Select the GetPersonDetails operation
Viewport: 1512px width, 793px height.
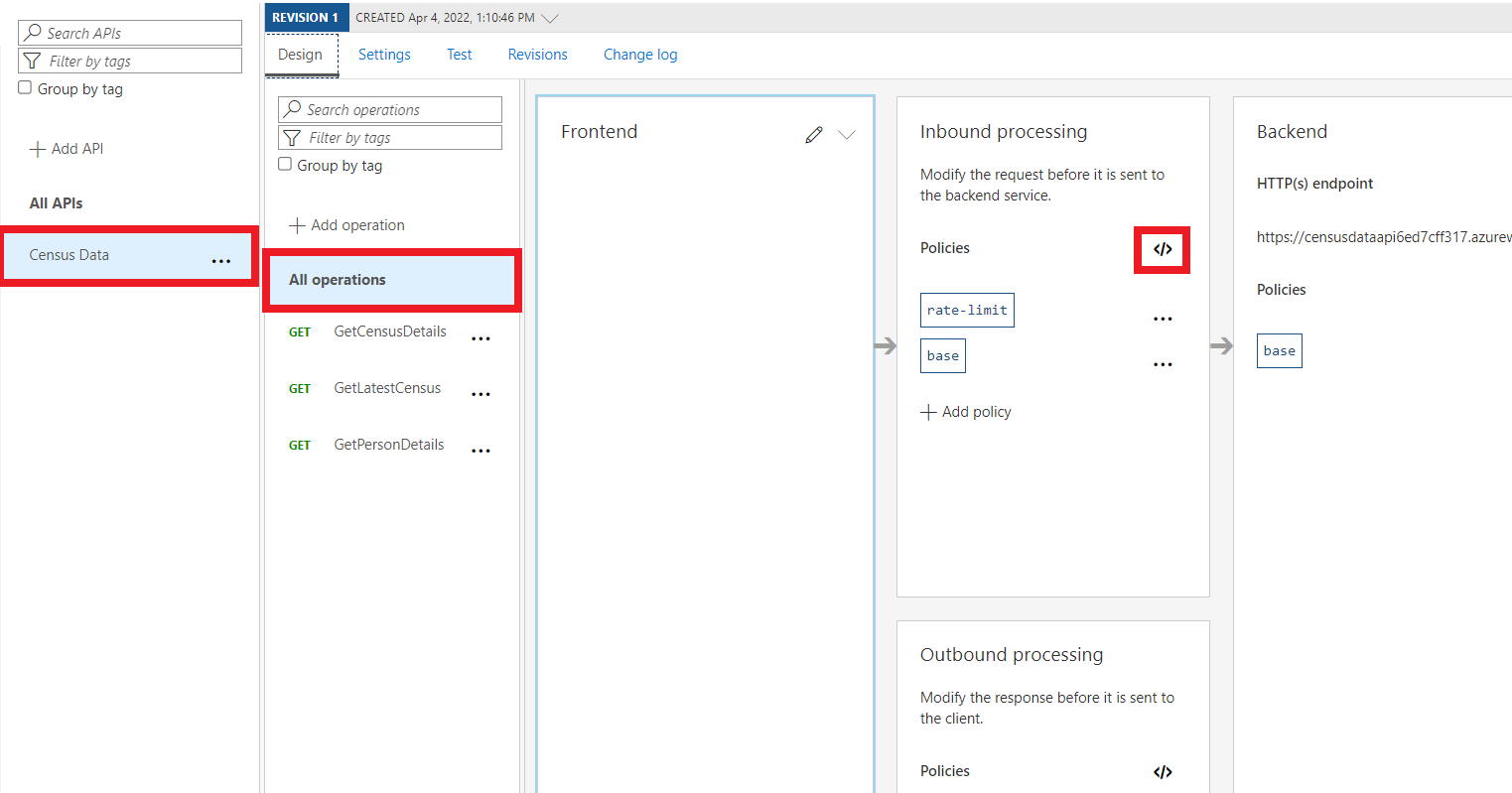point(389,445)
